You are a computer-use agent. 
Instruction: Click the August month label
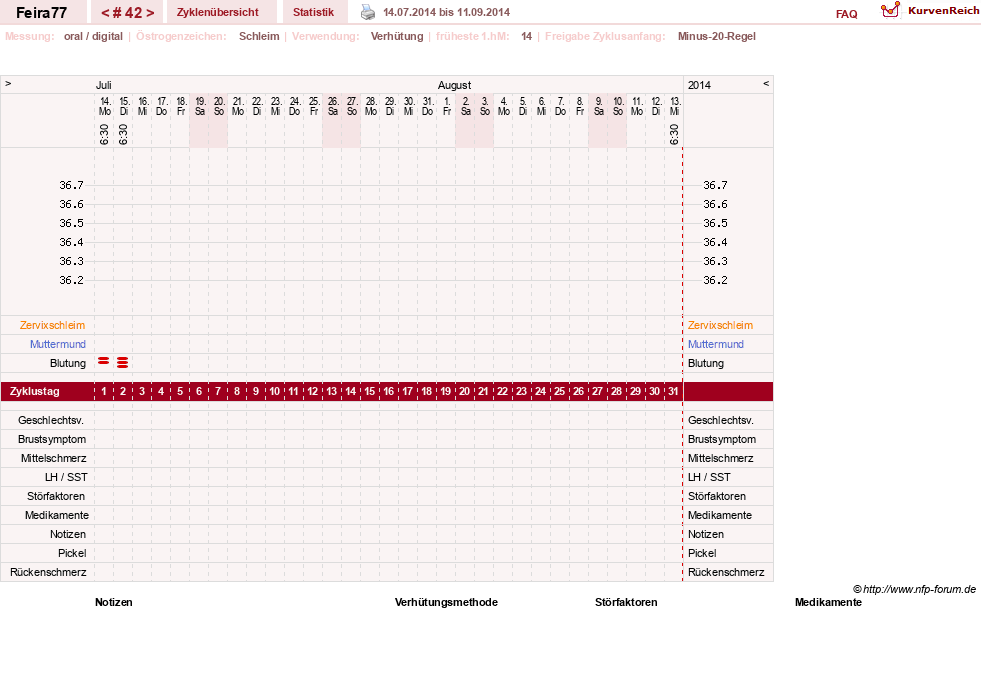(454, 85)
